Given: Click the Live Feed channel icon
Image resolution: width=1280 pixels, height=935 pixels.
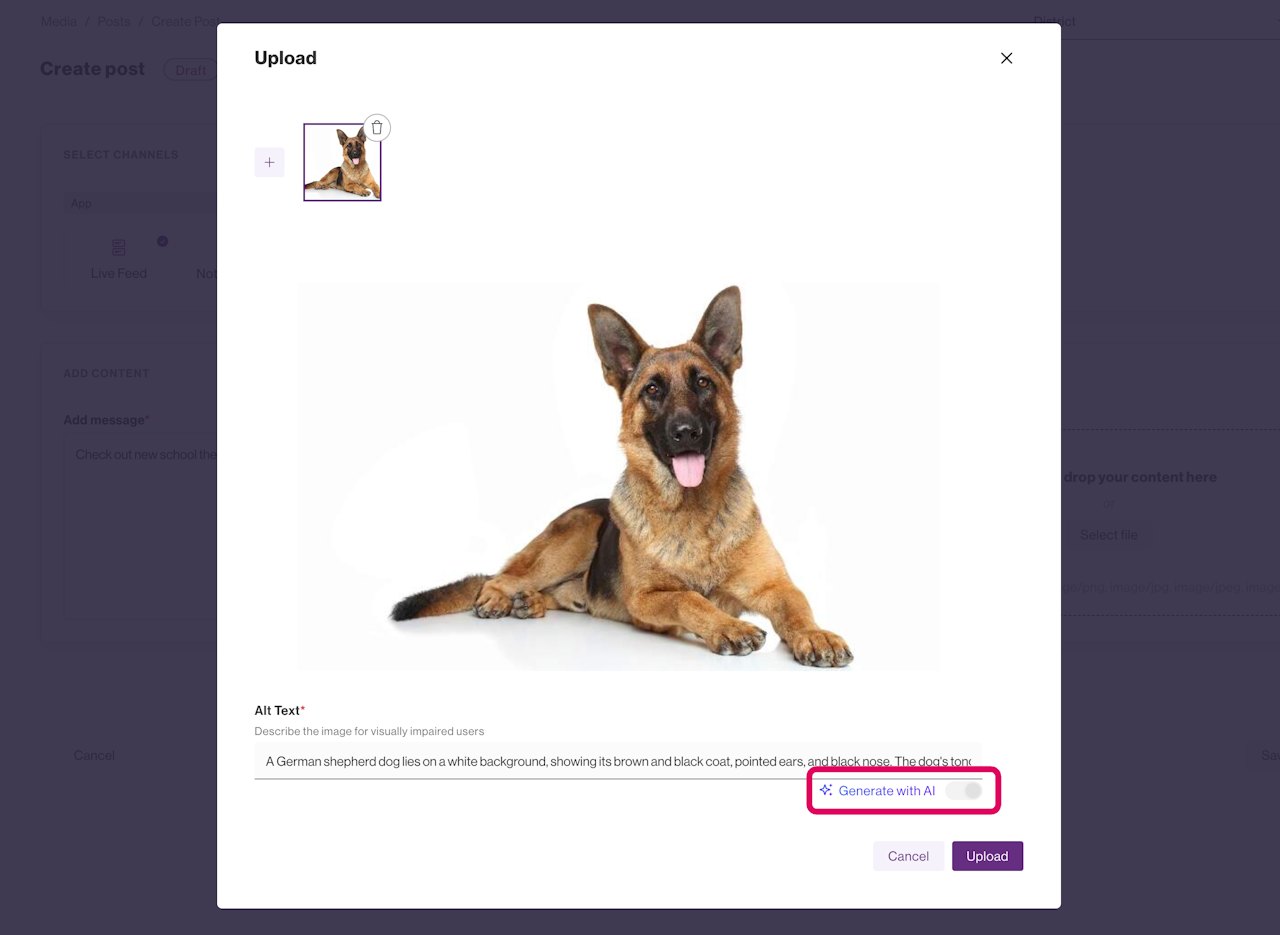Looking at the screenshot, I should (119, 248).
